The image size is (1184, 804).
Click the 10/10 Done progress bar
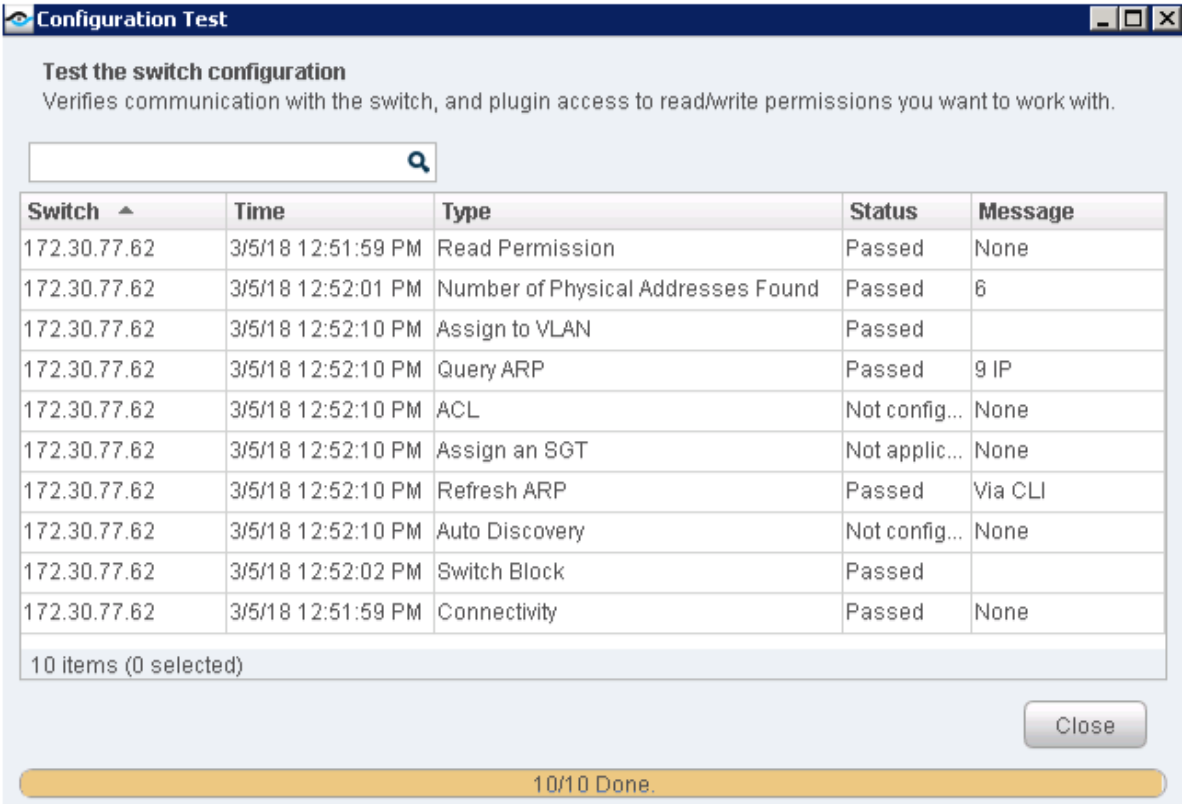592,784
